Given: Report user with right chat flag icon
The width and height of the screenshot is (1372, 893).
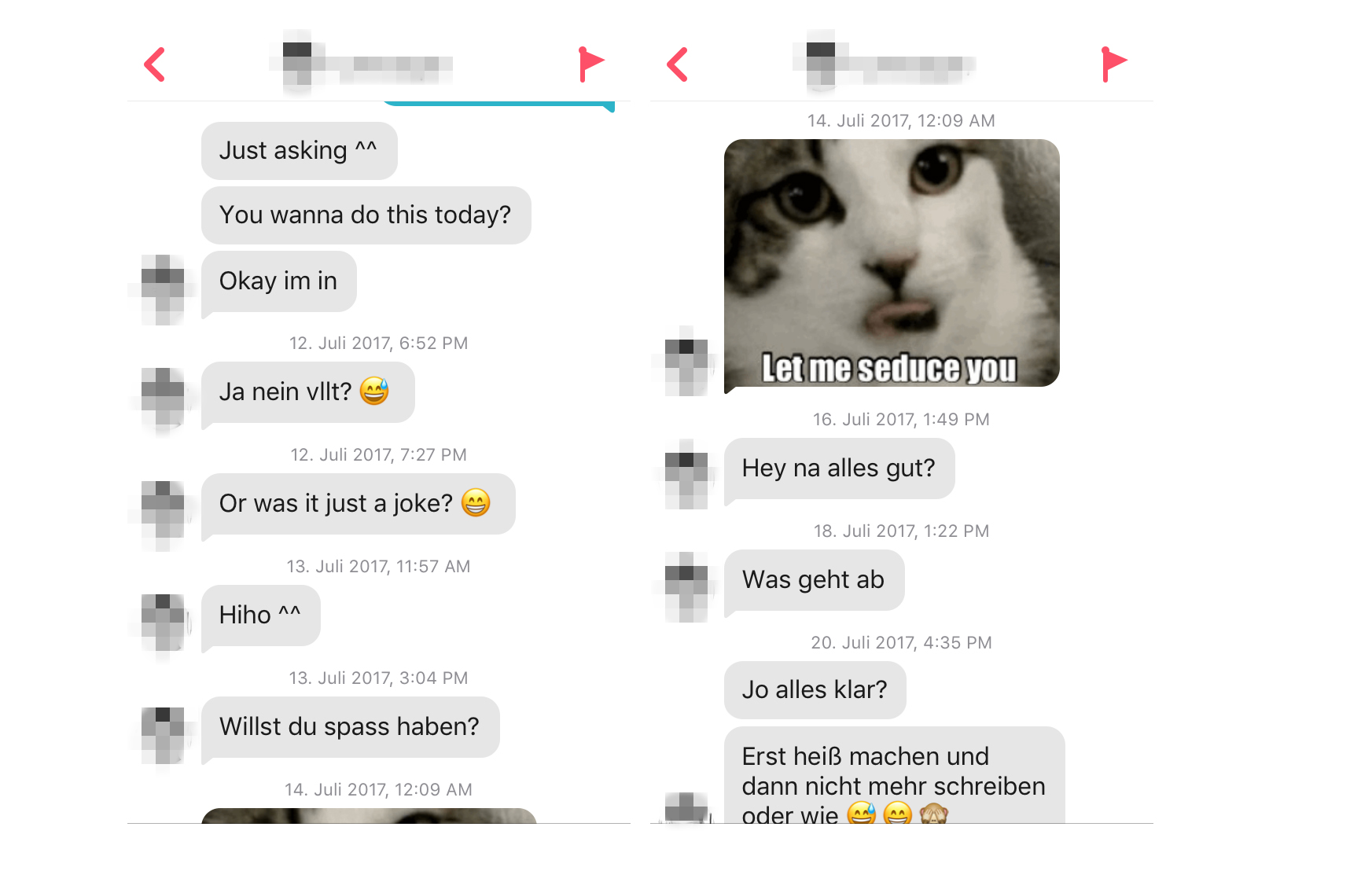Looking at the screenshot, I should point(1113,64).
